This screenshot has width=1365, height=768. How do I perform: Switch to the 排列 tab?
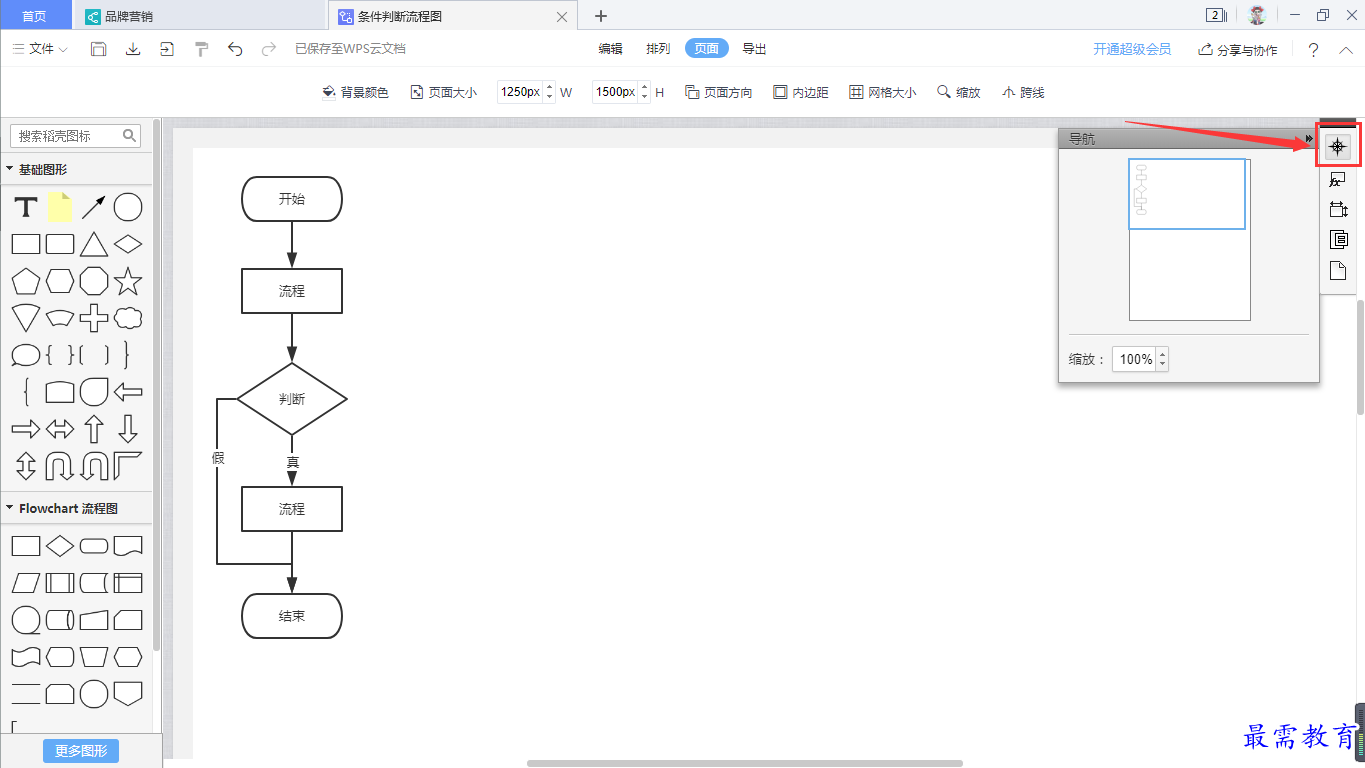click(x=658, y=49)
